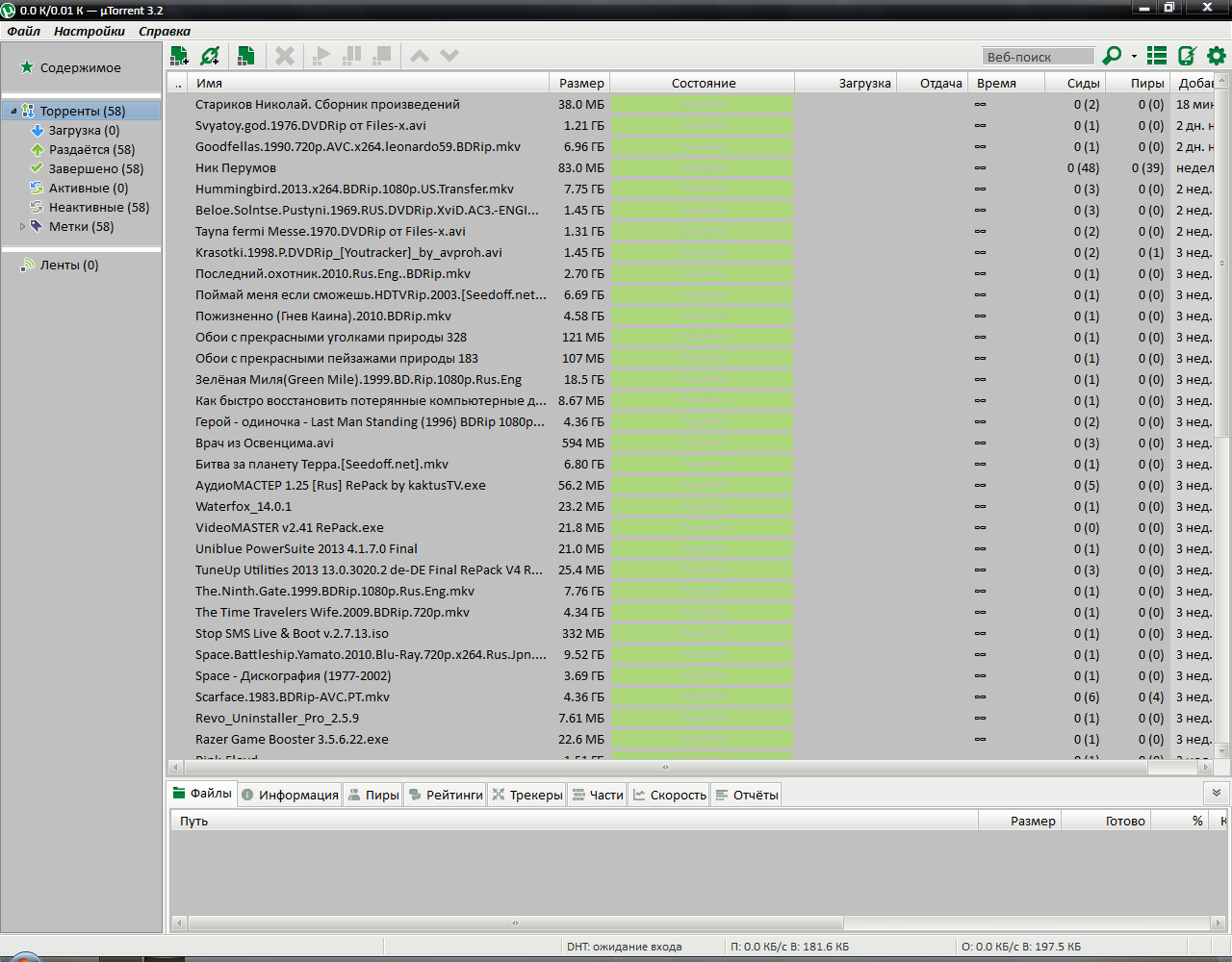1232x962 pixels.
Task: Select torrent Stop SMS Live & Boot
Action: tap(692, 633)
